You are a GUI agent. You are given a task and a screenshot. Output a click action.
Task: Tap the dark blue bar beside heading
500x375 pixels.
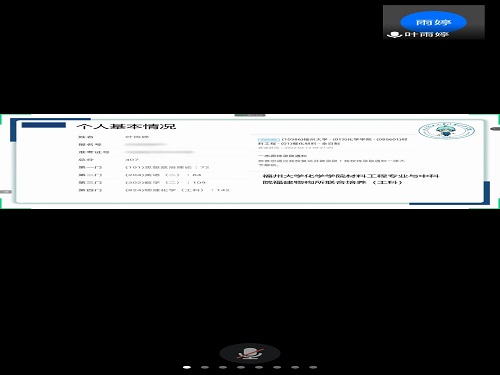[x=44, y=125]
